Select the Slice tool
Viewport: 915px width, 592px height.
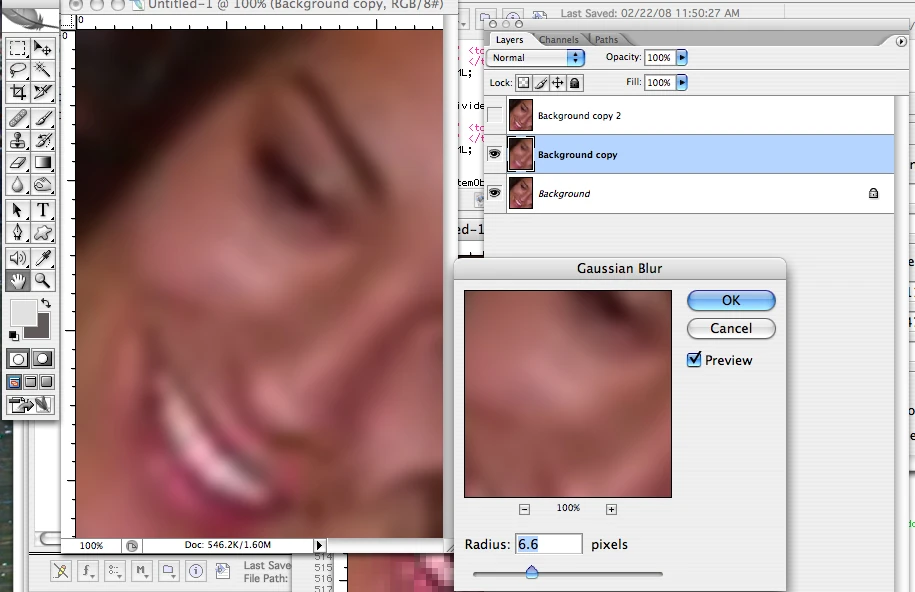43,92
